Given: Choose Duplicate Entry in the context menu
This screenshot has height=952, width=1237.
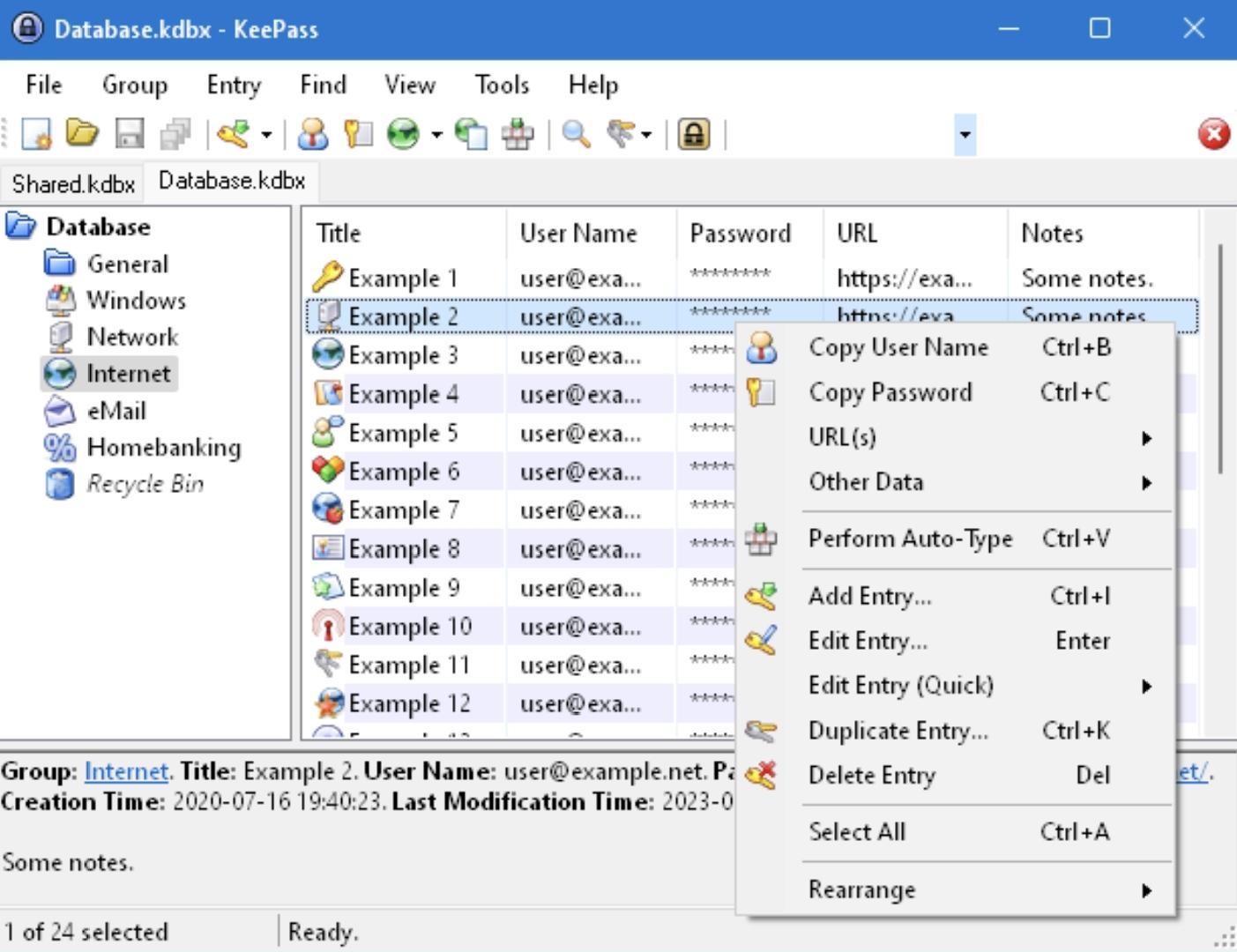Looking at the screenshot, I should click(896, 731).
